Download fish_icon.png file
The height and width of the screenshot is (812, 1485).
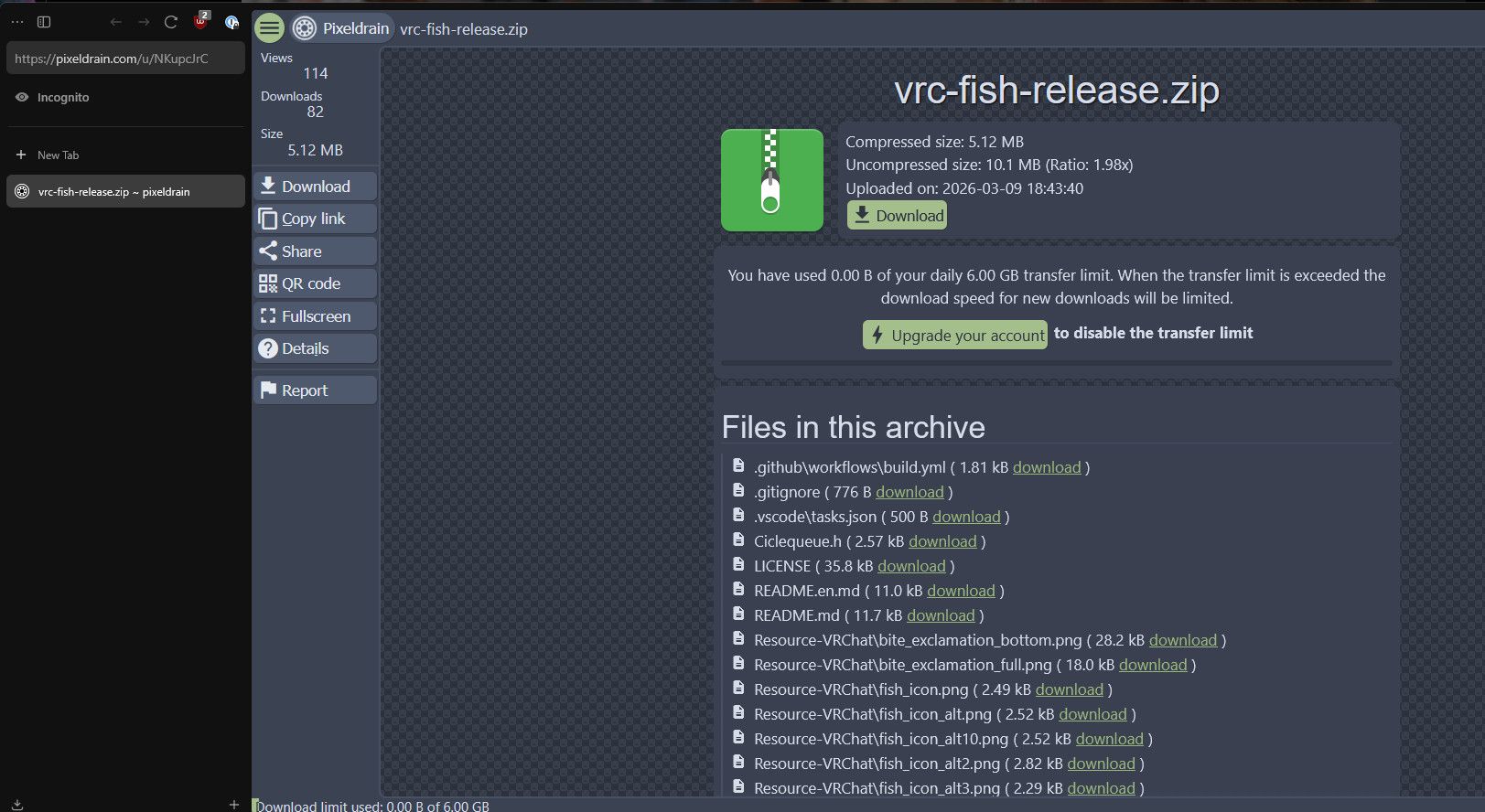point(1070,689)
